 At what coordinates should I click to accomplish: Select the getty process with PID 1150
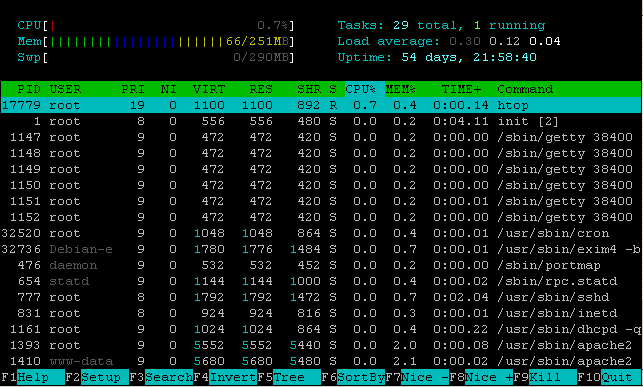click(x=321, y=185)
